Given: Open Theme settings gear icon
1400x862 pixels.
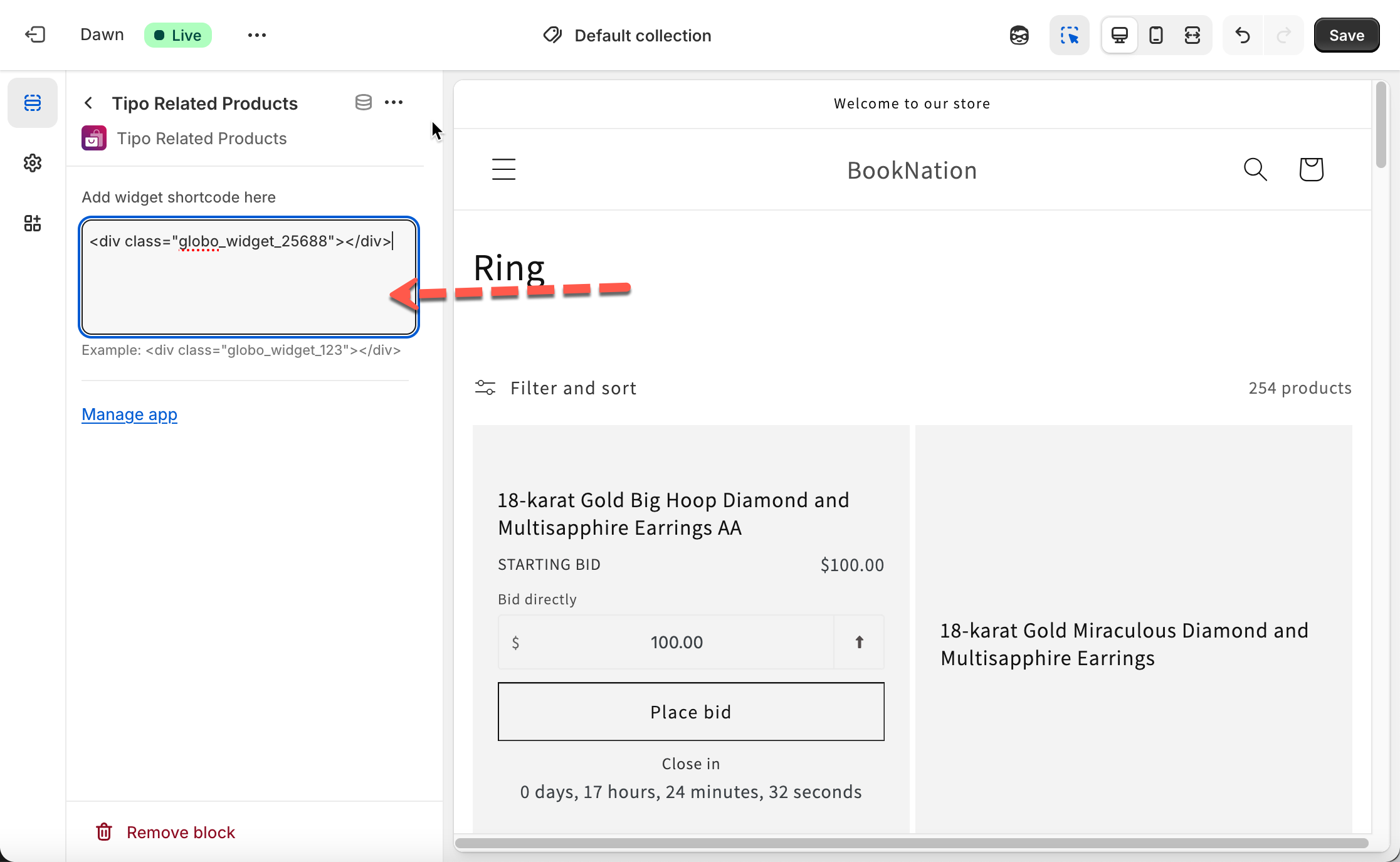Looking at the screenshot, I should (33, 163).
